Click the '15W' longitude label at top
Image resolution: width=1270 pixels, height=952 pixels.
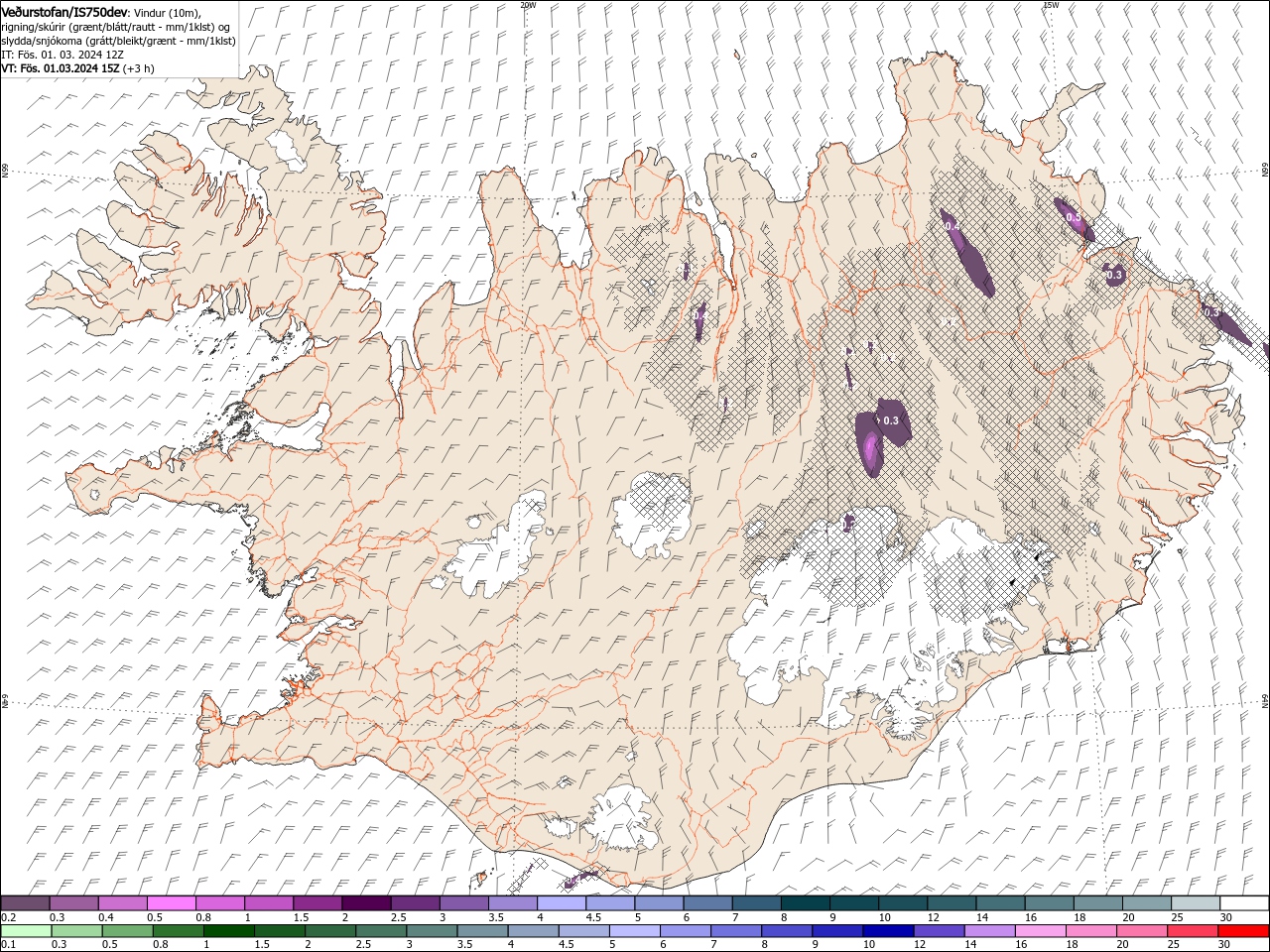point(1050,5)
